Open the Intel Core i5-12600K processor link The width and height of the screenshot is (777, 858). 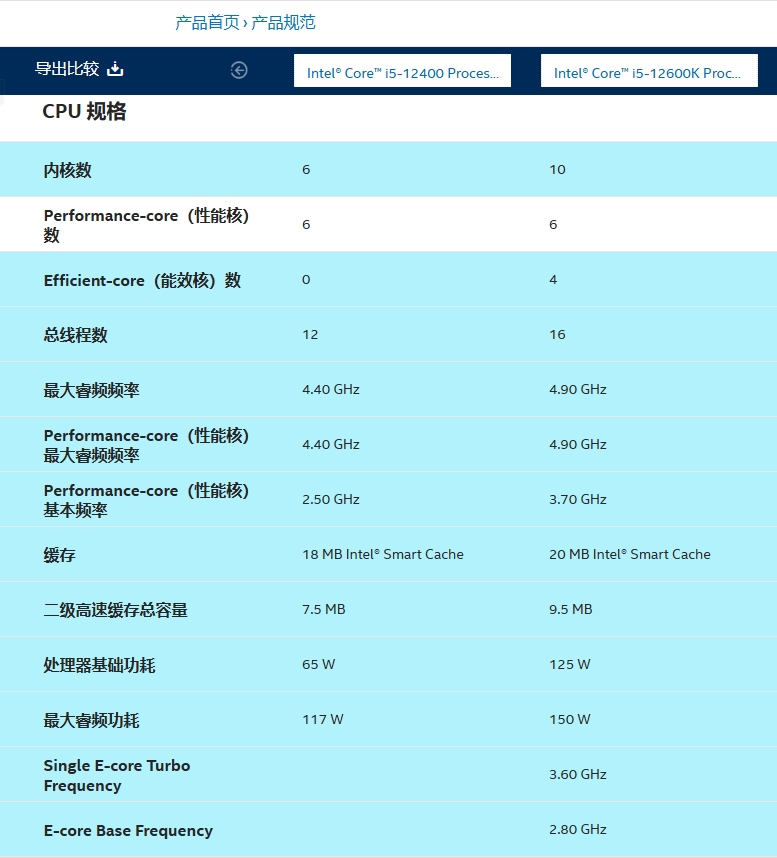pos(649,71)
